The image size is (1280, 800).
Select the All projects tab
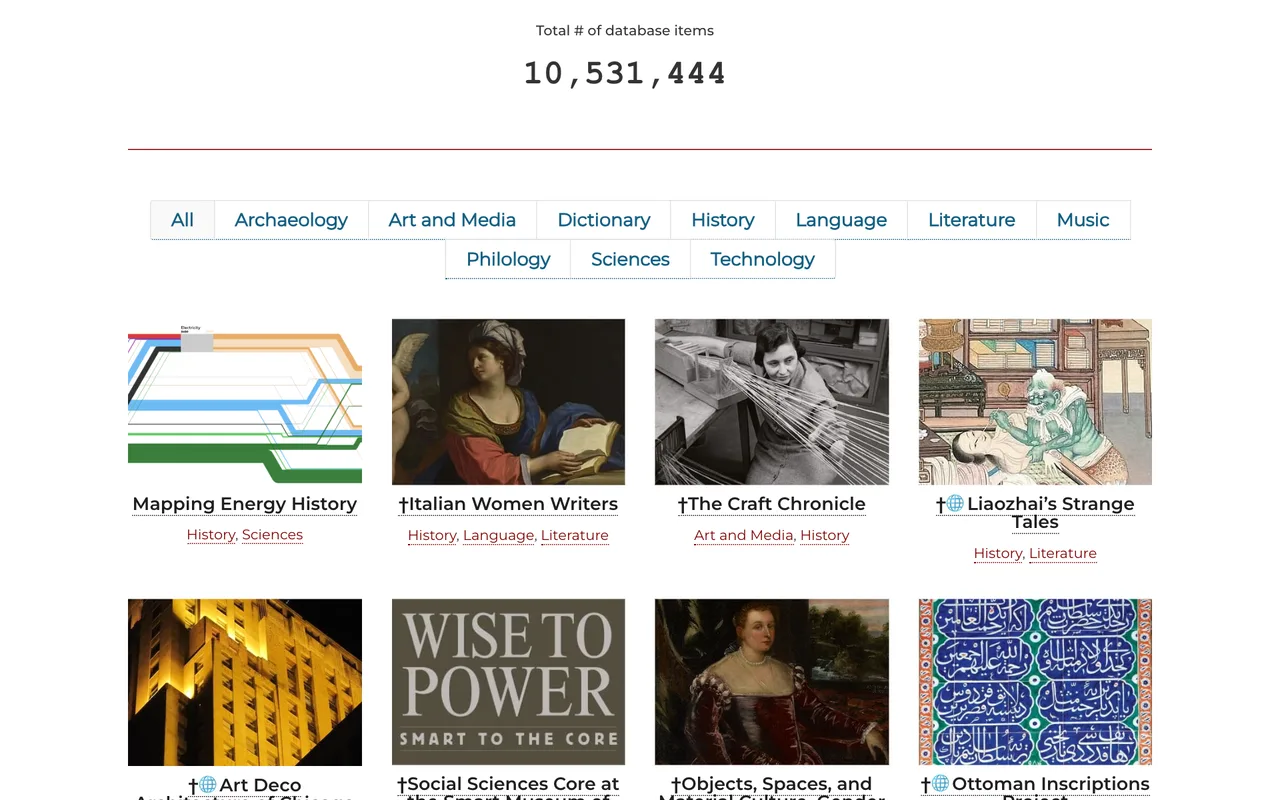click(182, 220)
